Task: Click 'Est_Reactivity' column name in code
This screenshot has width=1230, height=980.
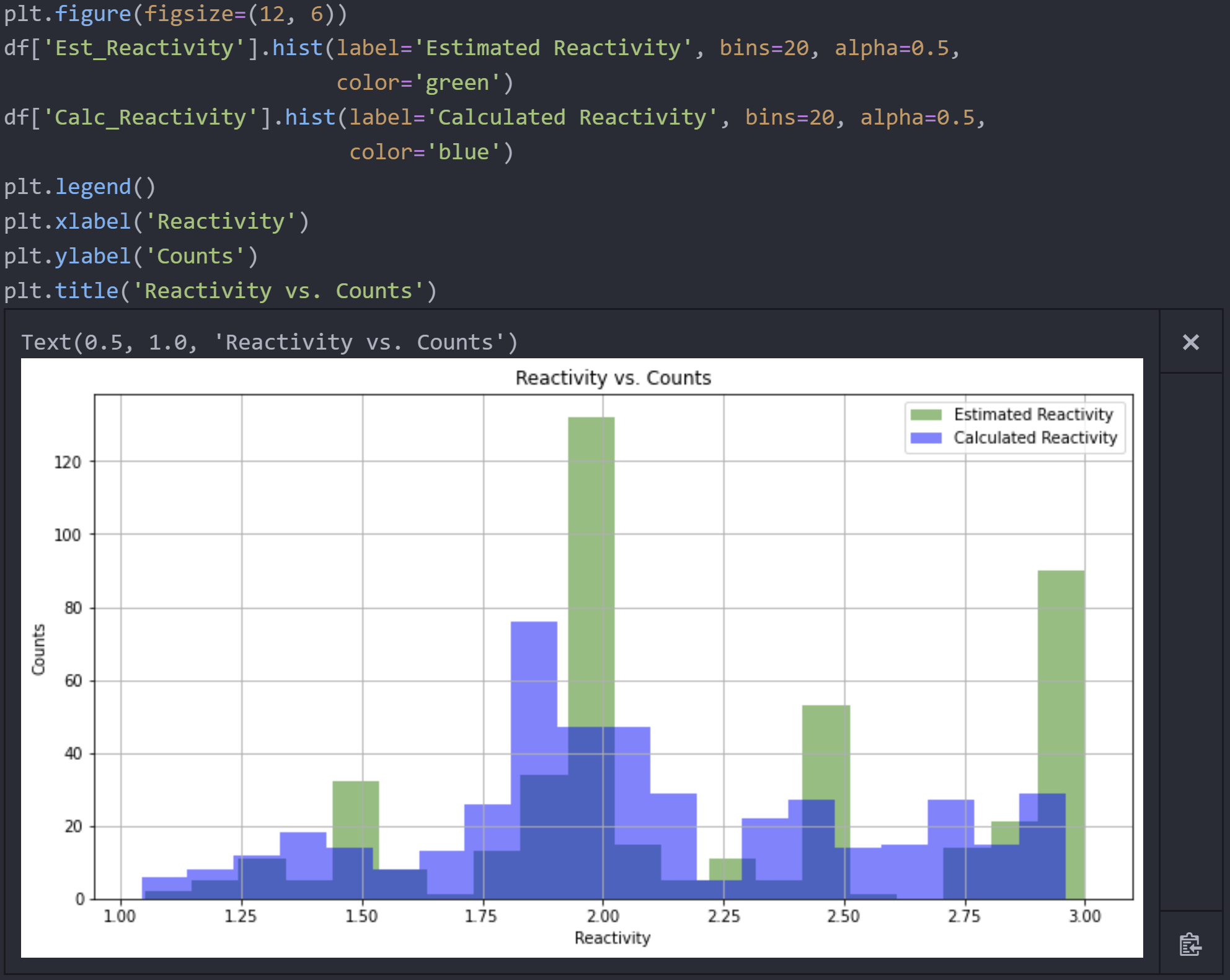Action: (144, 48)
